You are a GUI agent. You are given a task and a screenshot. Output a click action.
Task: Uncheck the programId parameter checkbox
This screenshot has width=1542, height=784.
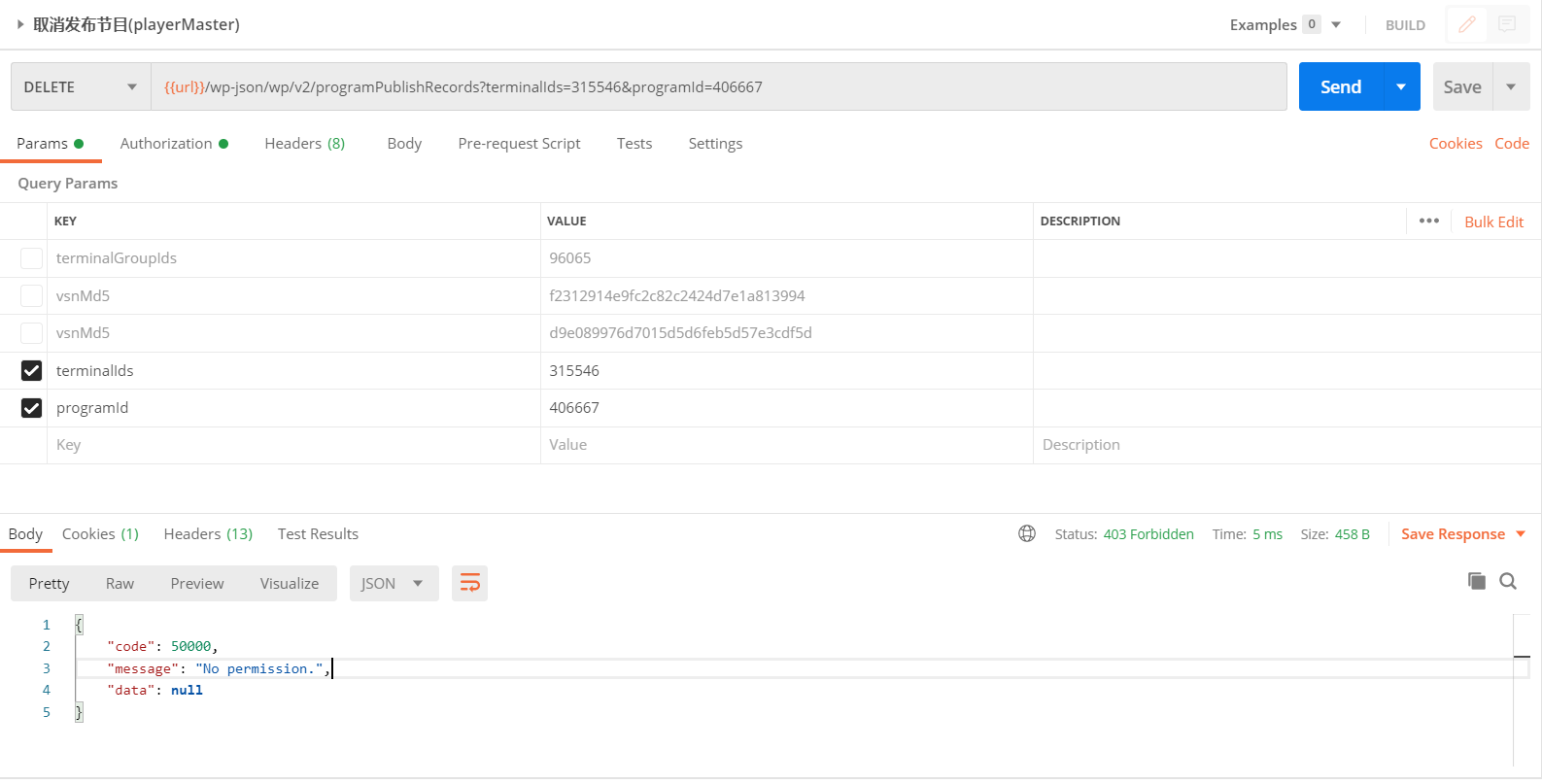[31, 408]
